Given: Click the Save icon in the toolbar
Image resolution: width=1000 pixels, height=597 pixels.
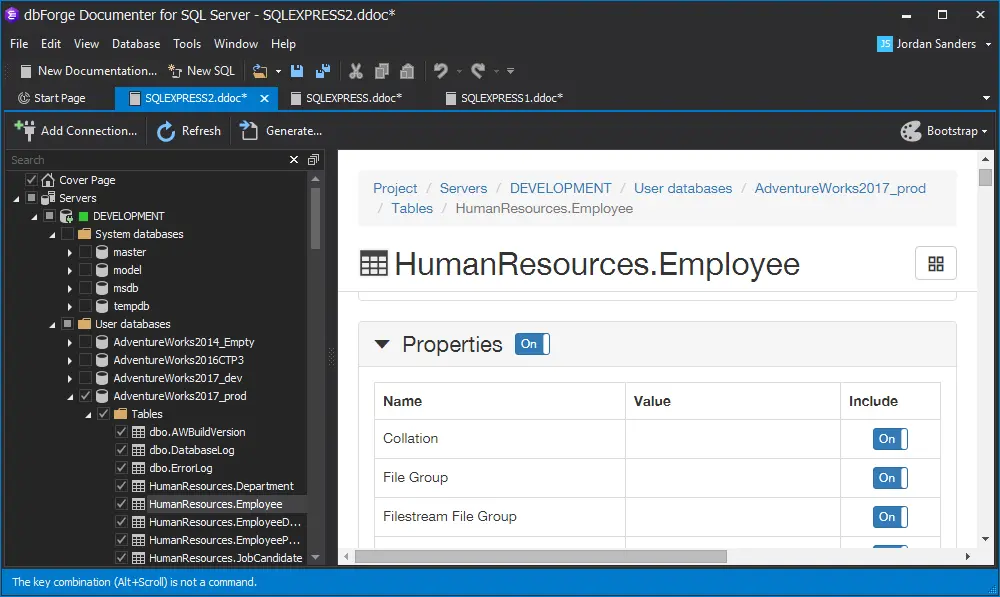Looking at the screenshot, I should (297, 71).
